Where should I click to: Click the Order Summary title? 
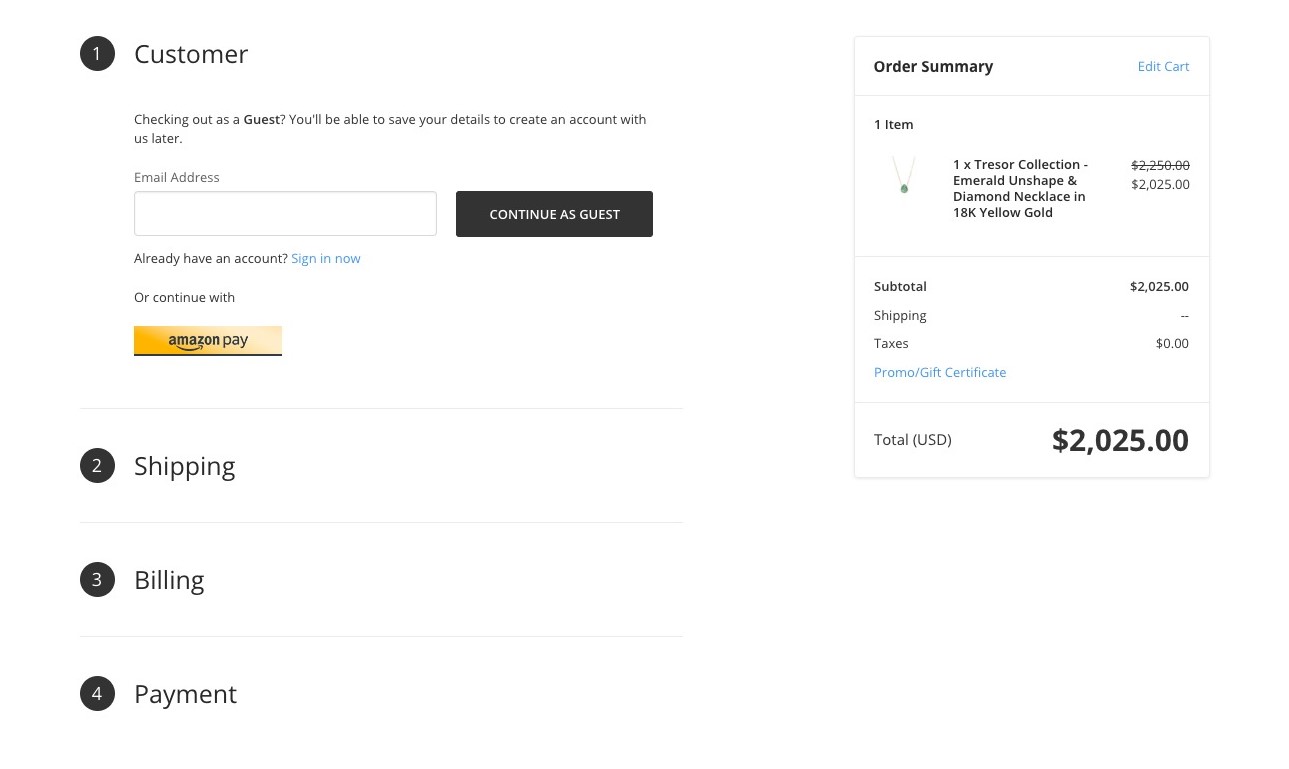[x=933, y=67]
